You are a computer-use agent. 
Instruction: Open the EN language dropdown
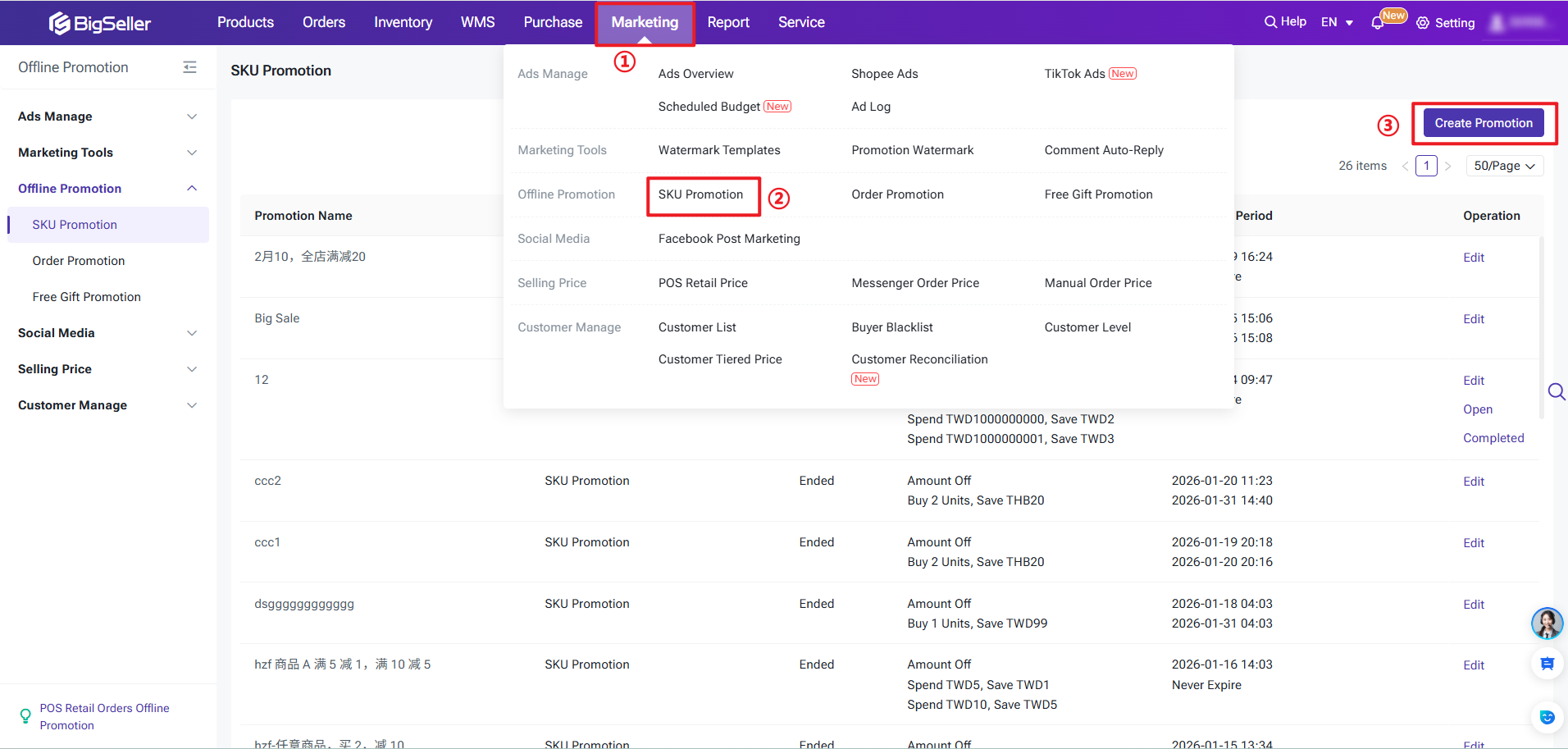[x=1337, y=22]
